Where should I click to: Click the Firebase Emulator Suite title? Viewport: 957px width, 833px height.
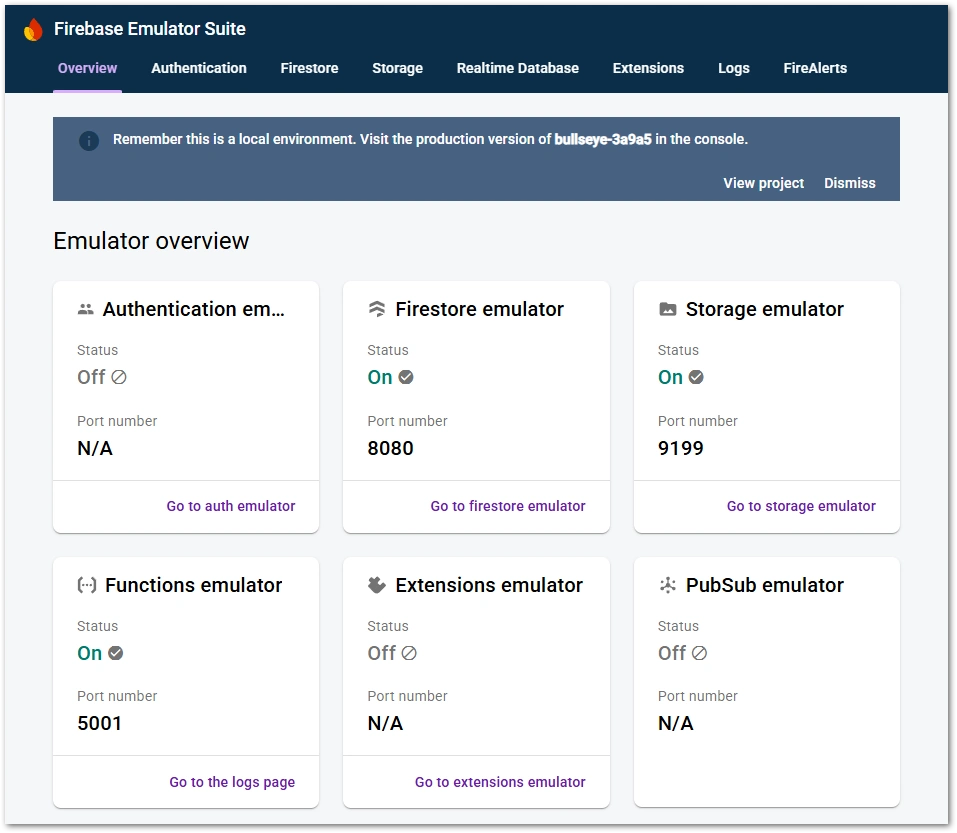click(150, 29)
